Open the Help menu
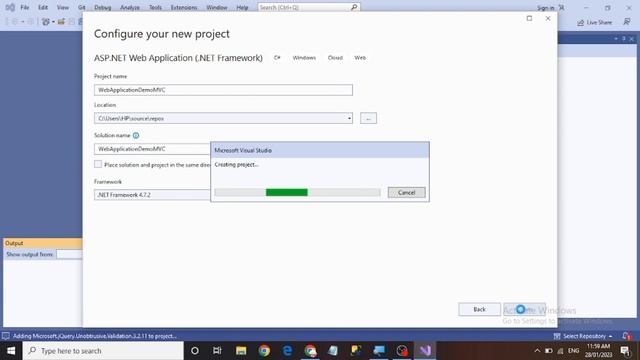This screenshot has width=640, height=360. [242, 7]
